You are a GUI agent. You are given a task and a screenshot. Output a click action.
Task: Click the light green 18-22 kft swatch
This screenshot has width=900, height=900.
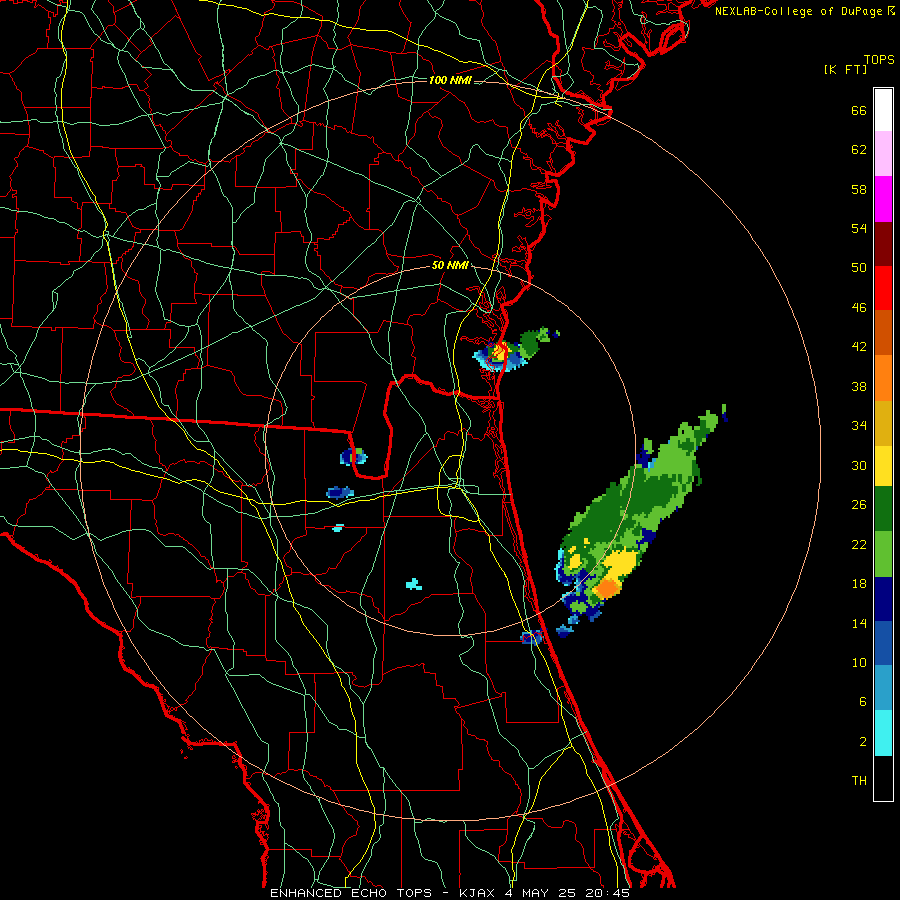(883, 554)
